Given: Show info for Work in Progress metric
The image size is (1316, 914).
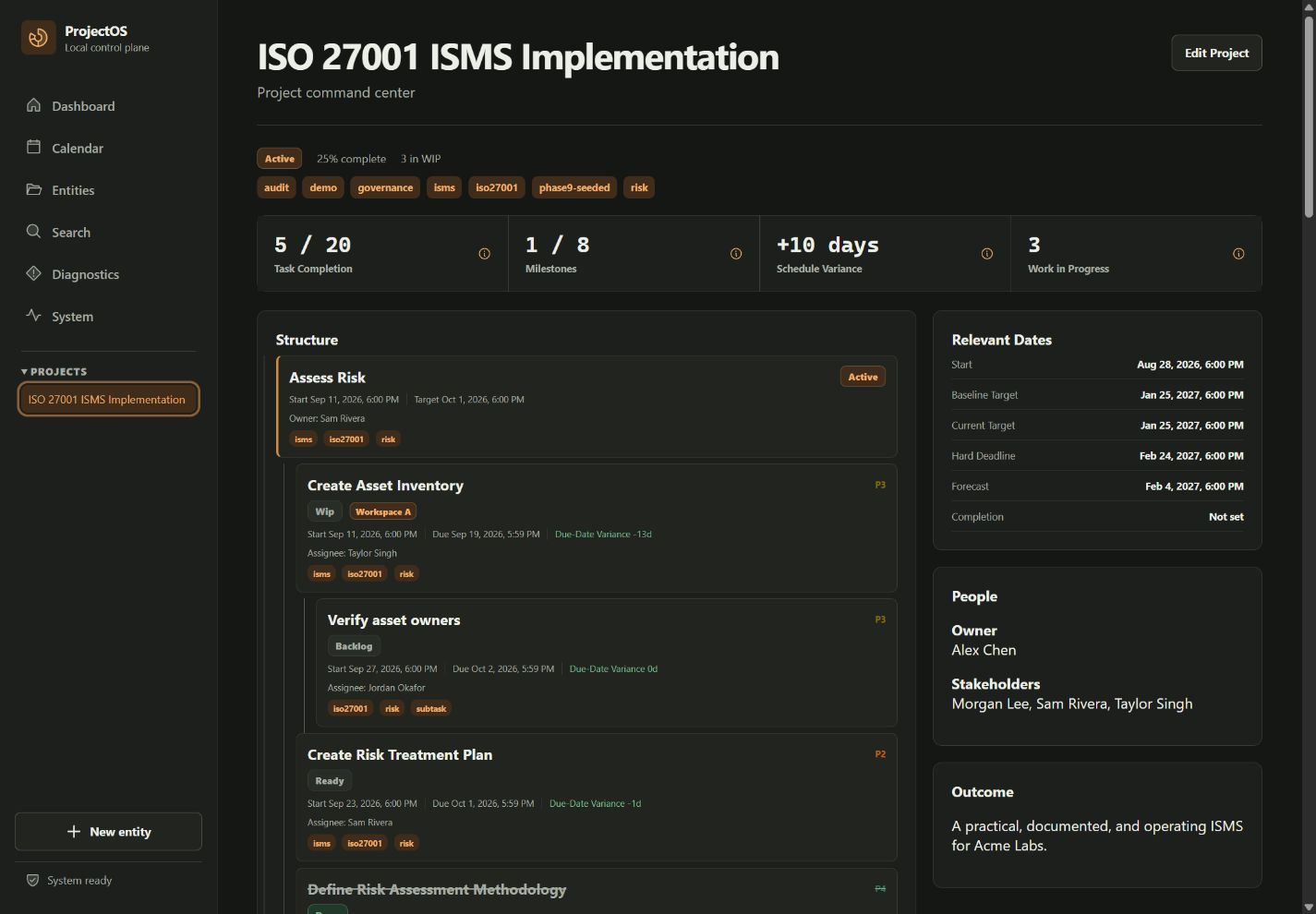Looking at the screenshot, I should pyautogui.click(x=1238, y=254).
